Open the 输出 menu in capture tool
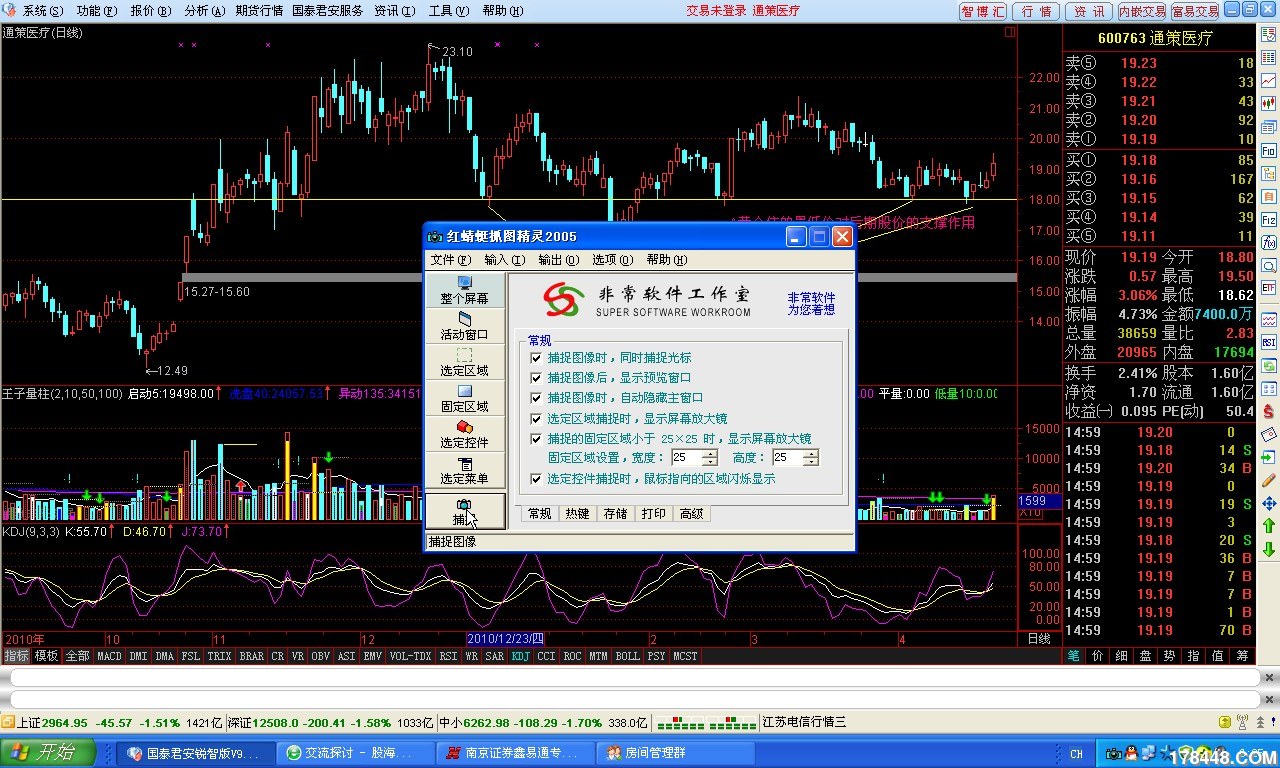The width and height of the screenshot is (1280, 768). pos(558,259)
